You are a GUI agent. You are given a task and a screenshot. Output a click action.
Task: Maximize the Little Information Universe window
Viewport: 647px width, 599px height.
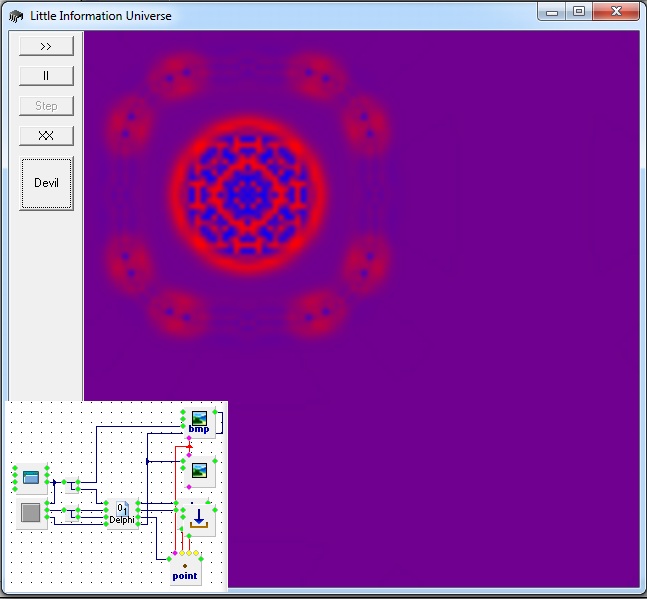[578, 12]
